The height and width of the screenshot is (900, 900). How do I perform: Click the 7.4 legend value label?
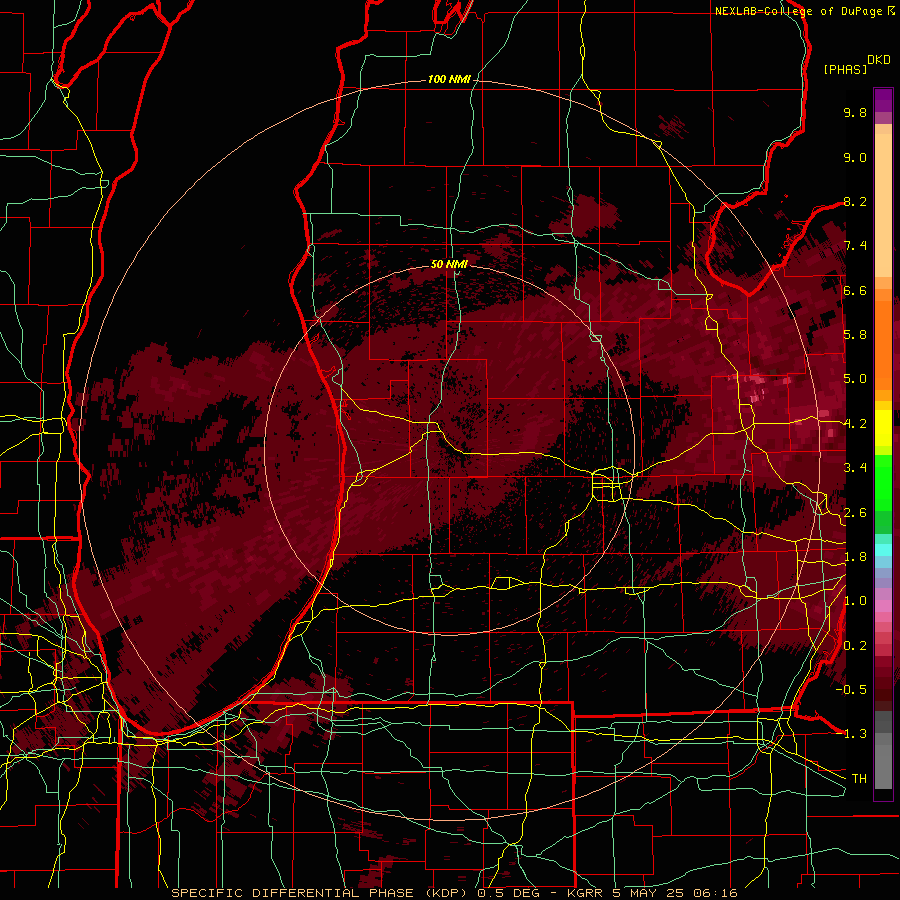855,246
